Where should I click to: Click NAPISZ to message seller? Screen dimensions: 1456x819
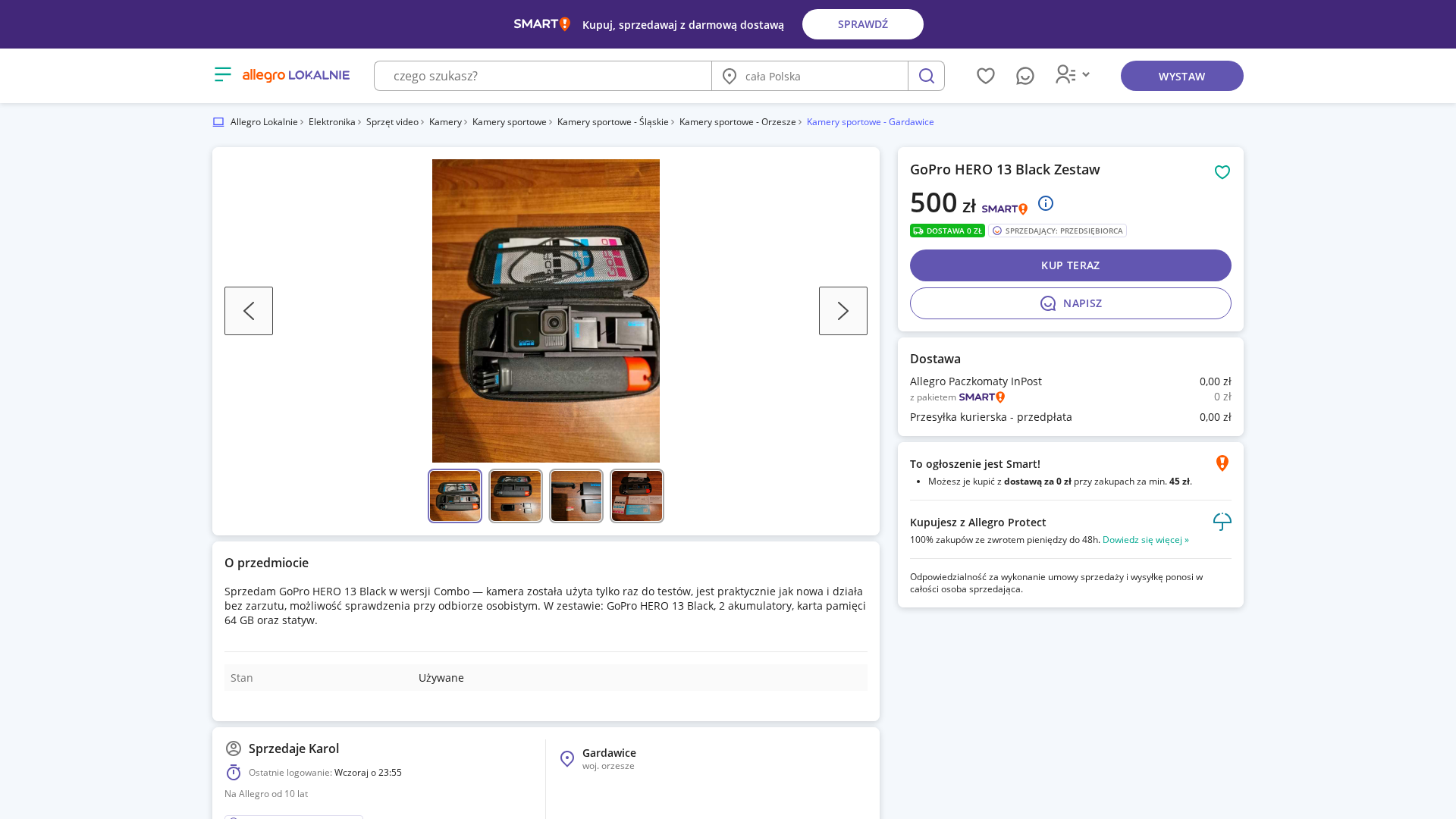1071,303
